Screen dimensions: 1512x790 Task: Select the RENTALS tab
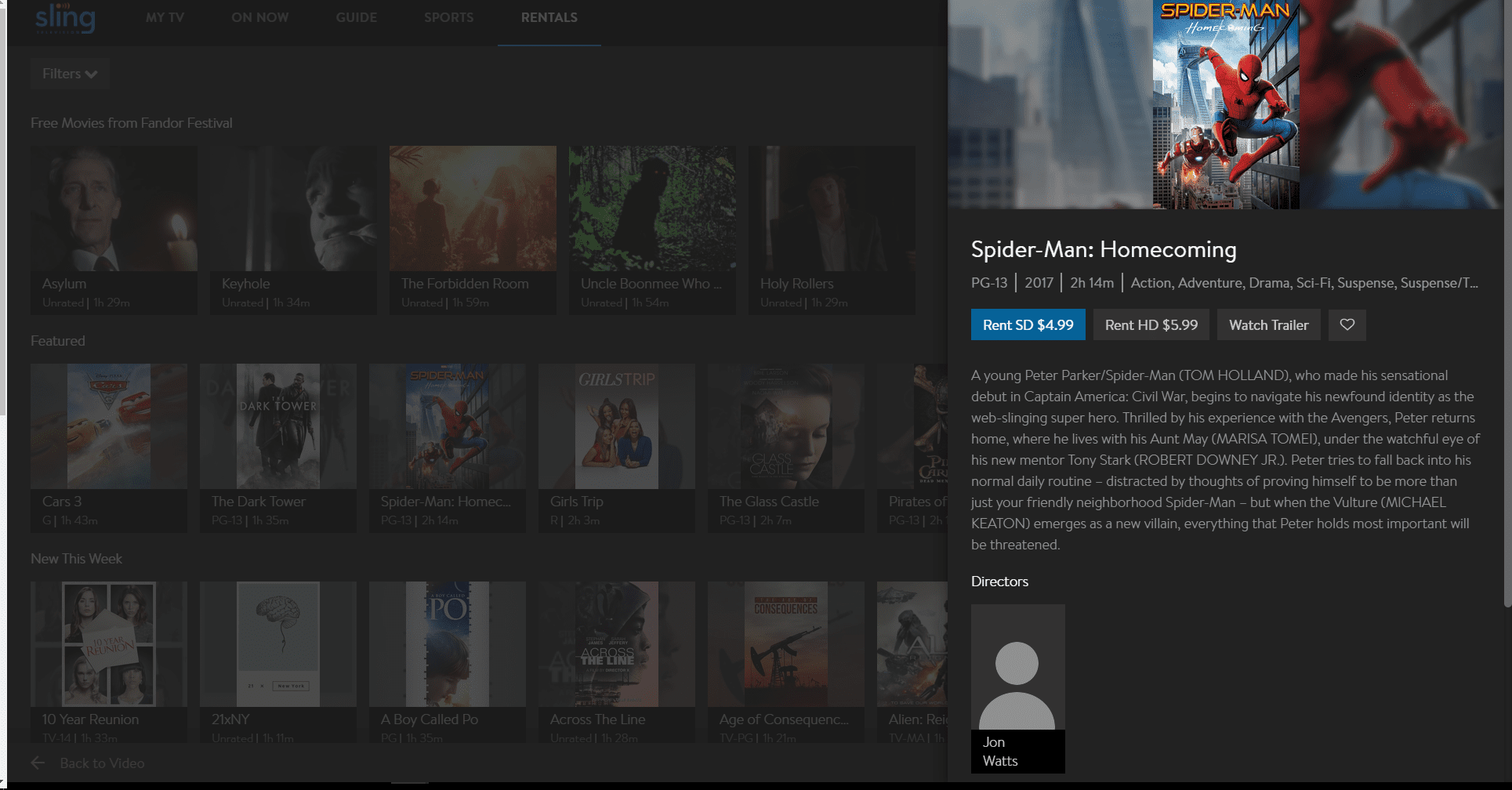tap(549, 17)
